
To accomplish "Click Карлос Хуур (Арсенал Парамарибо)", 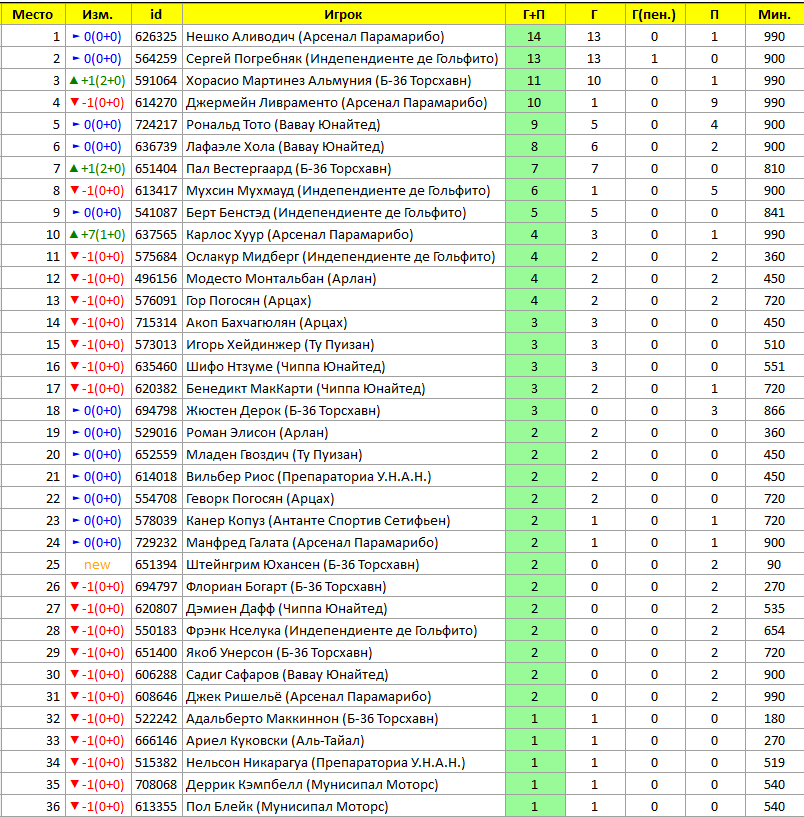I will coord(300,234).
